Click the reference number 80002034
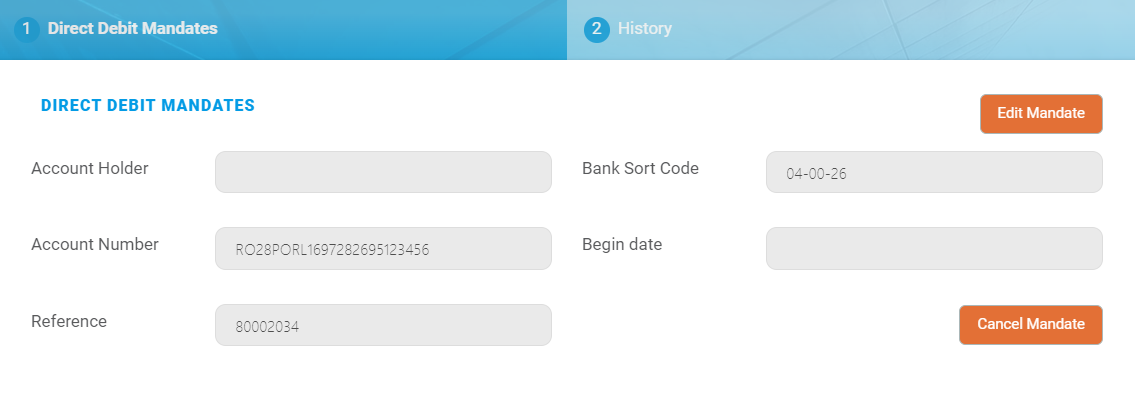 pyautogui.click(x=268, y=326)
